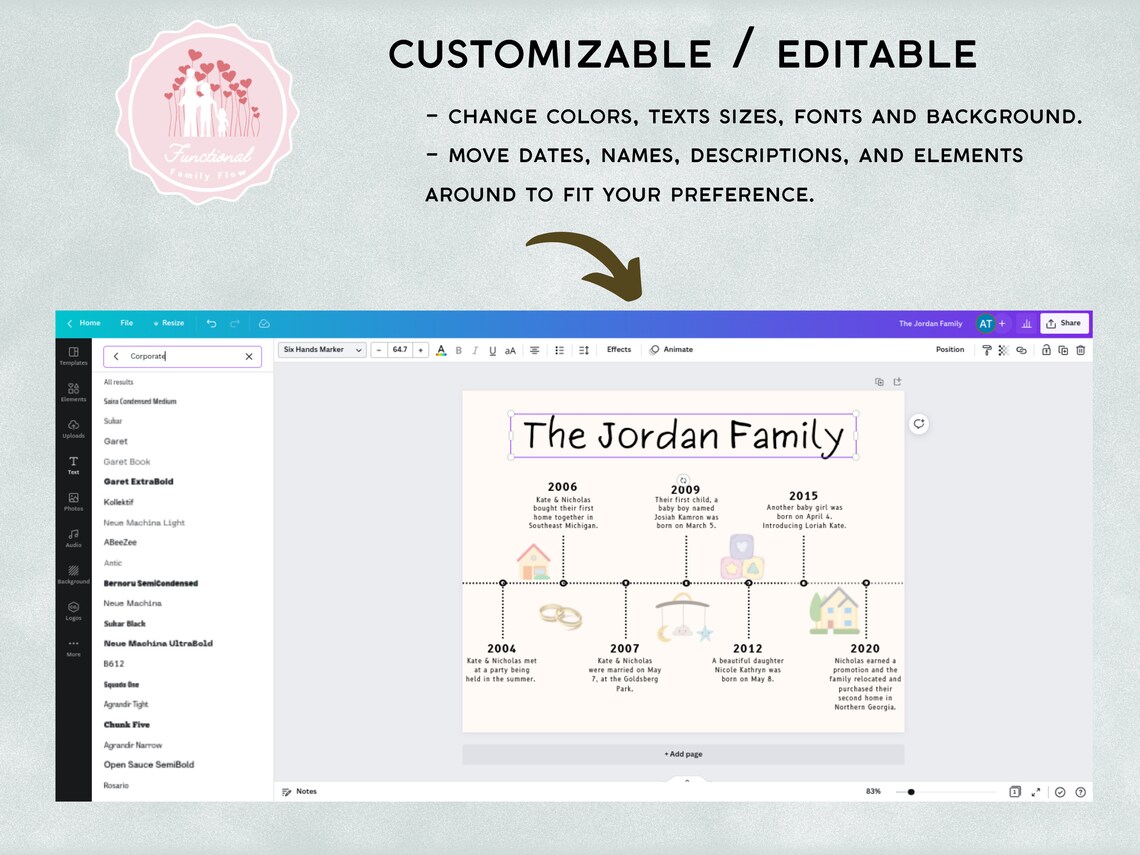The image size is (1140, 855).
Task: Open the text alignment tool
Action: [535, 350]
